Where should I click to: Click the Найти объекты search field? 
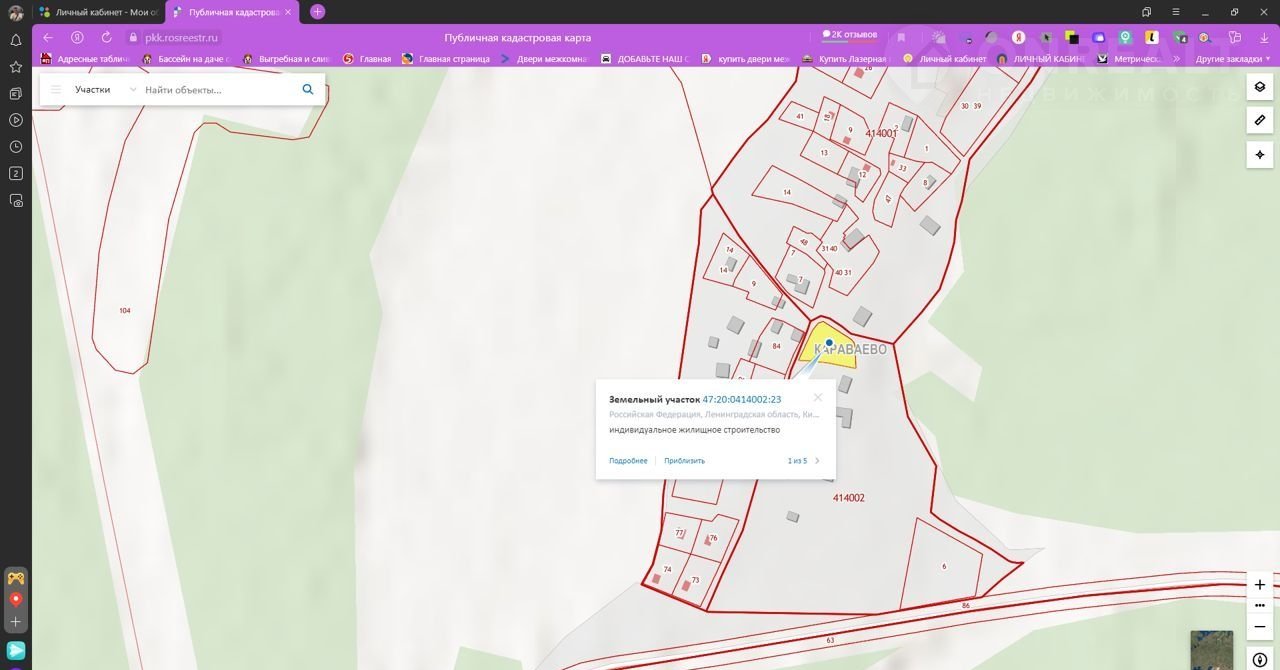[x=215, y=90]
